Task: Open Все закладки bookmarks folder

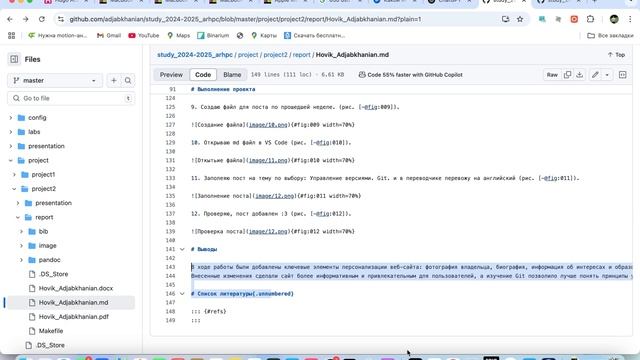Action: pyautogui.click(x=610, y=36)
